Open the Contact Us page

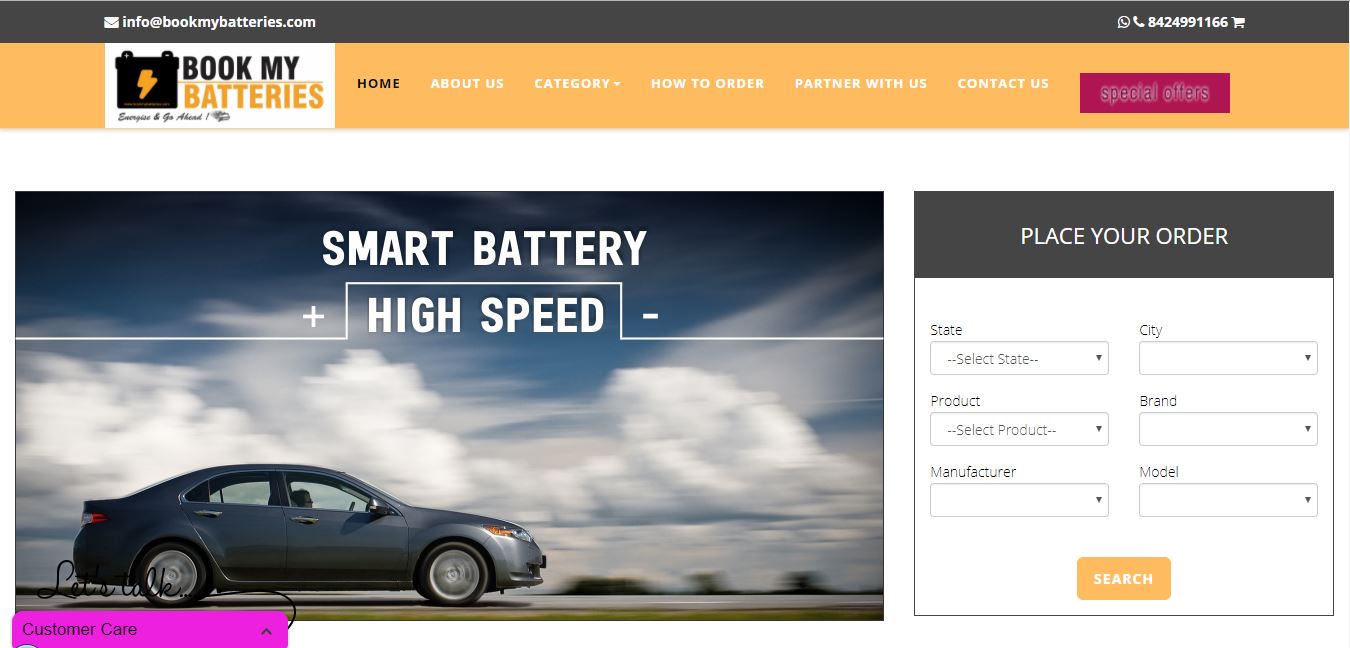click(1003, 84)
